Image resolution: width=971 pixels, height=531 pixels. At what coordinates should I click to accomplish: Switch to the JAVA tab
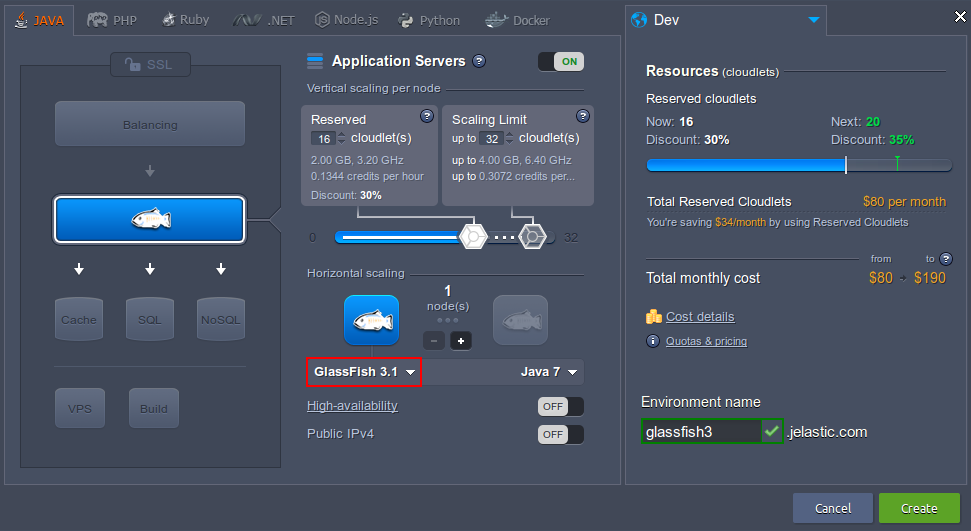click(x=40, y=20)
